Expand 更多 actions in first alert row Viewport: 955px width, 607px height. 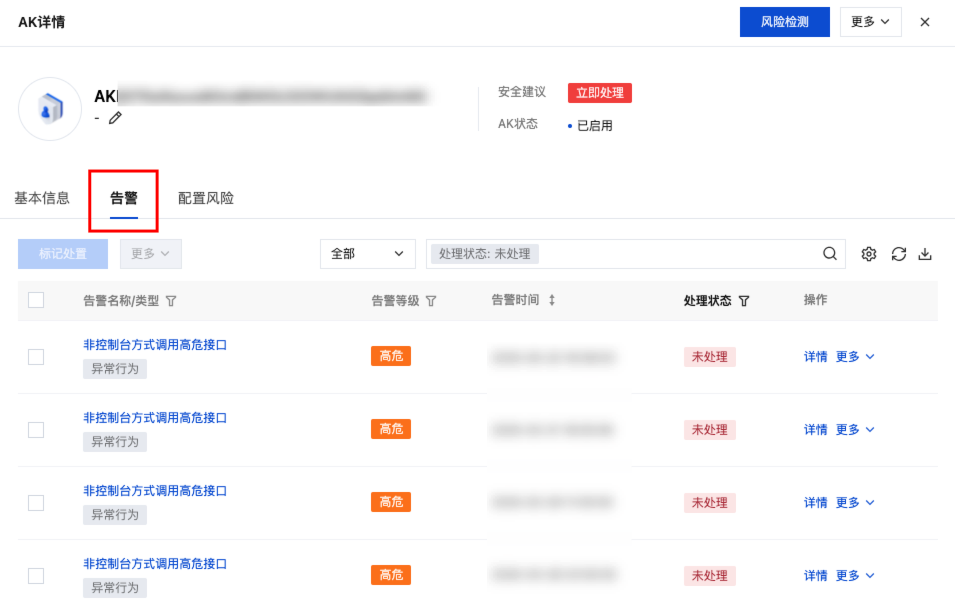pyautogui.click(x=855, y=357)
